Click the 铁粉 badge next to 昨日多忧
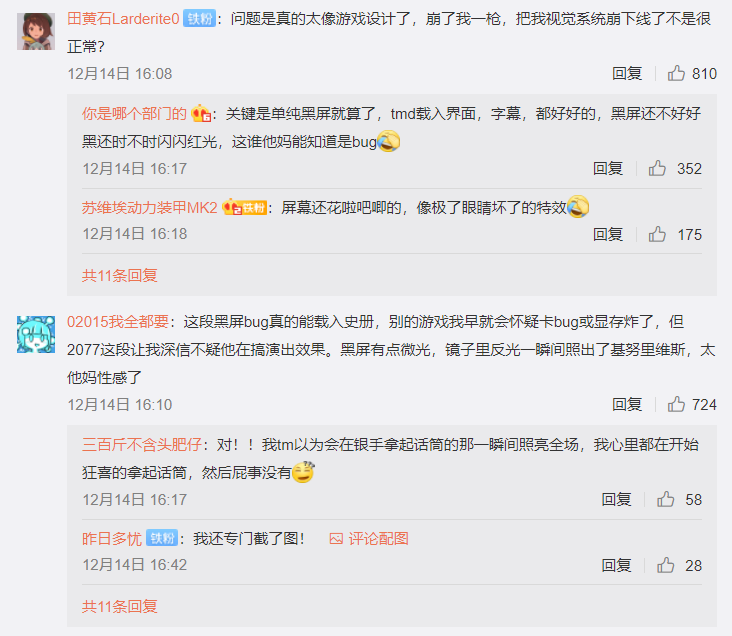The height and width of the screenshot is (636, 732). (162, 538)
